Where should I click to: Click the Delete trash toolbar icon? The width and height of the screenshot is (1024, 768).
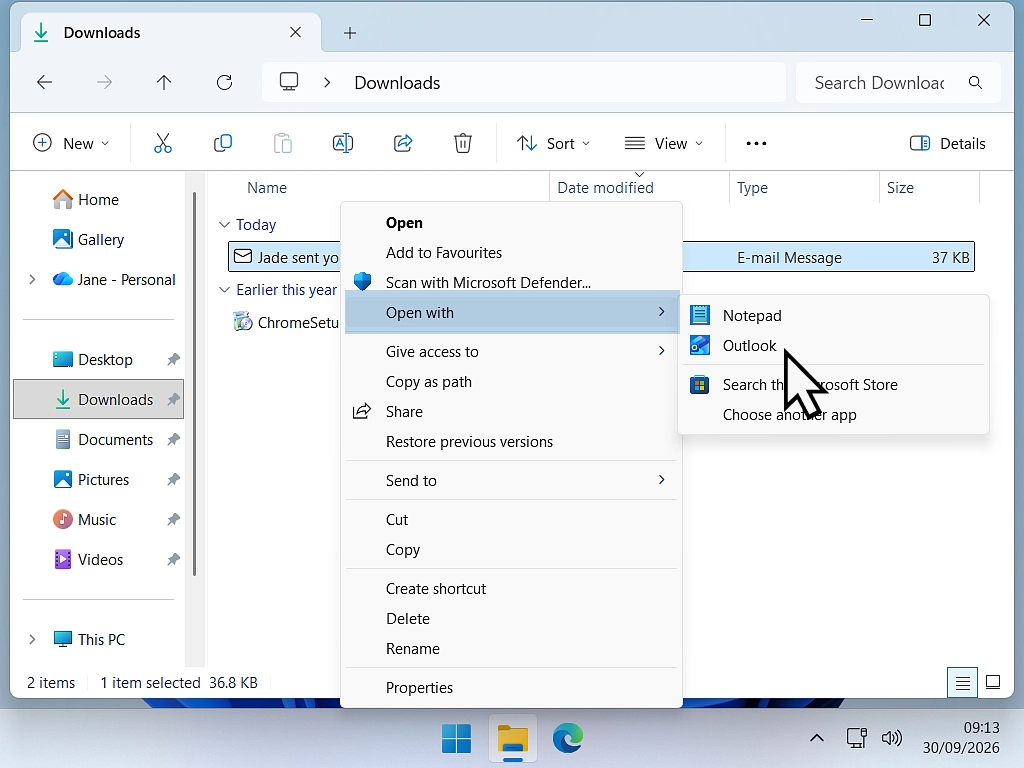click(x=463, y=143)
